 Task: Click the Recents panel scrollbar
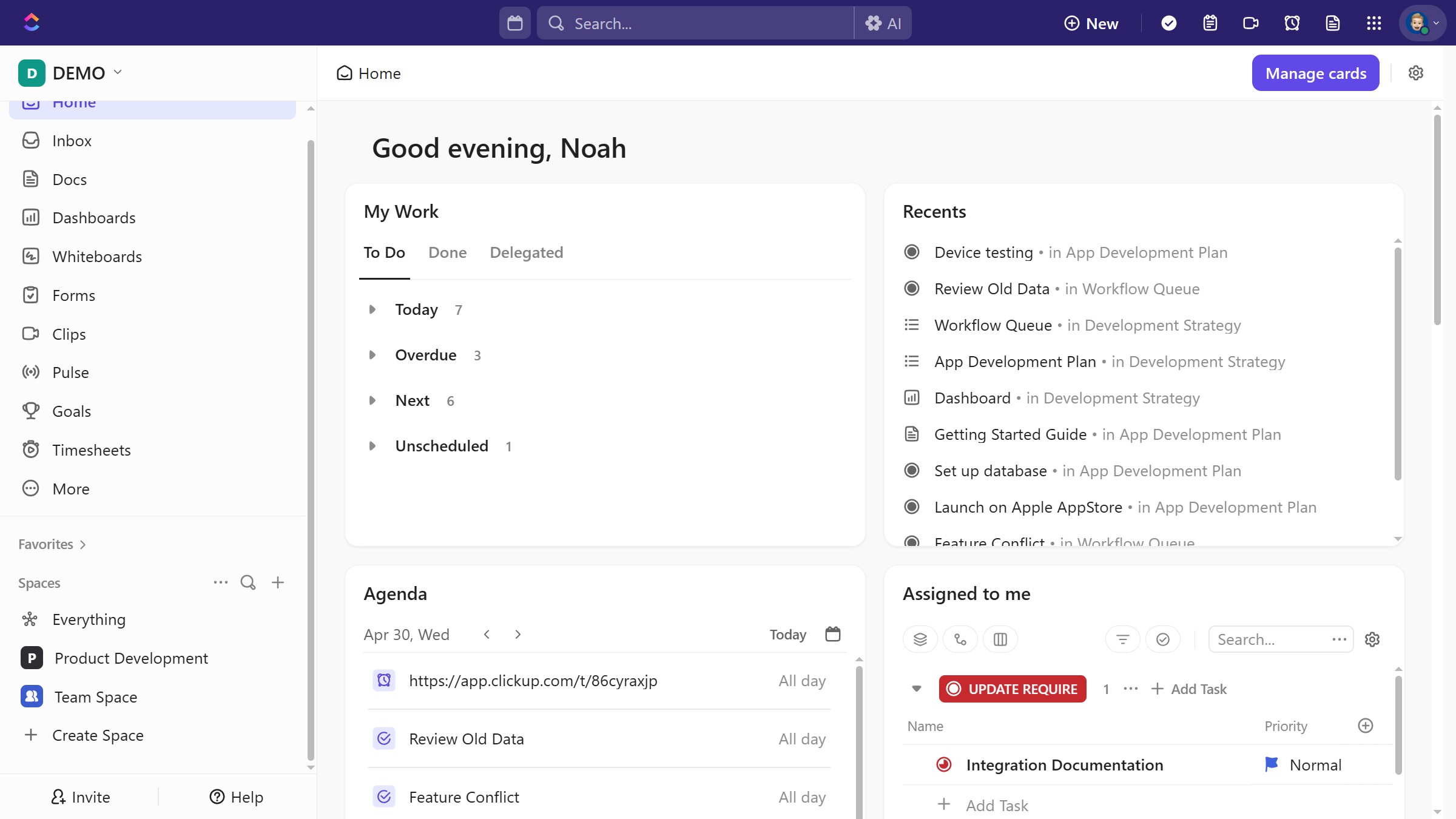[1398, 363]
